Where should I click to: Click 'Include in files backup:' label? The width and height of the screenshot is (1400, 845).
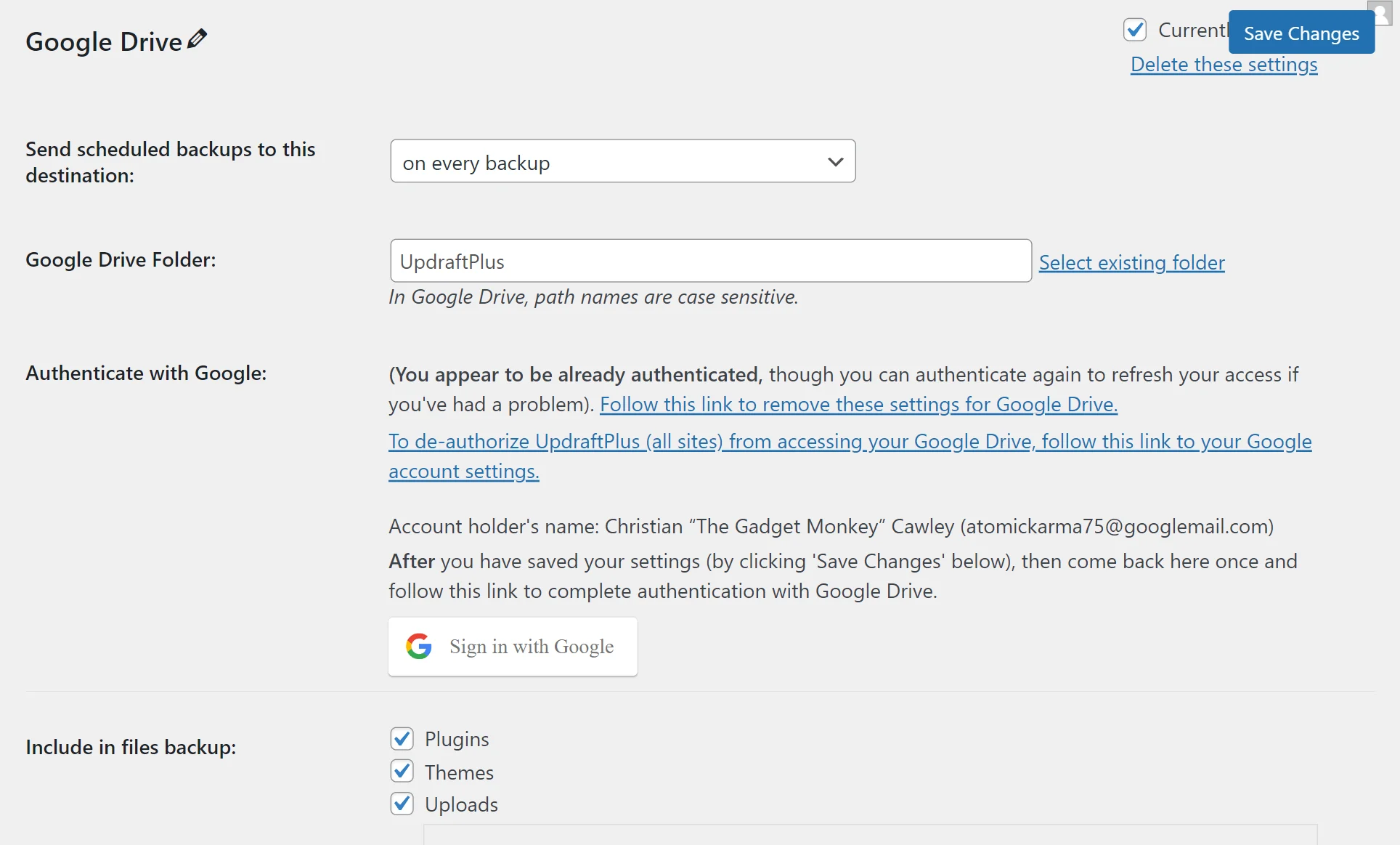(x=131, y=748)
